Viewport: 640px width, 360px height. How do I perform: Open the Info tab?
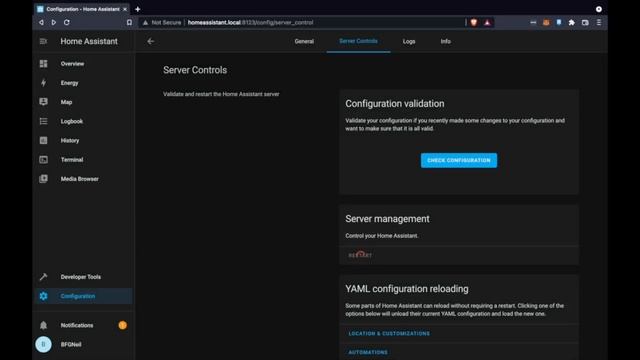point(445,41)
